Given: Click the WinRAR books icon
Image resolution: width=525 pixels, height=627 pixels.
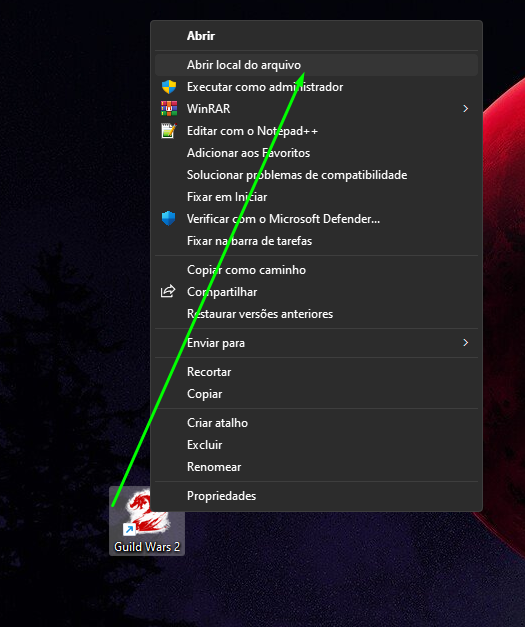Looking at the screenshot, I should [x=169, y=109].
